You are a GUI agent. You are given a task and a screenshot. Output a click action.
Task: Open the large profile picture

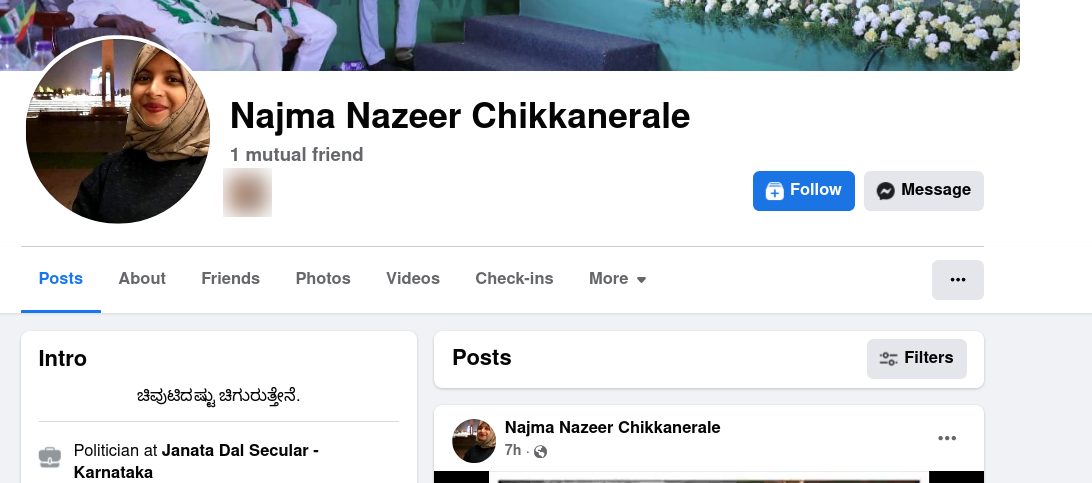(x=118, y=131)
